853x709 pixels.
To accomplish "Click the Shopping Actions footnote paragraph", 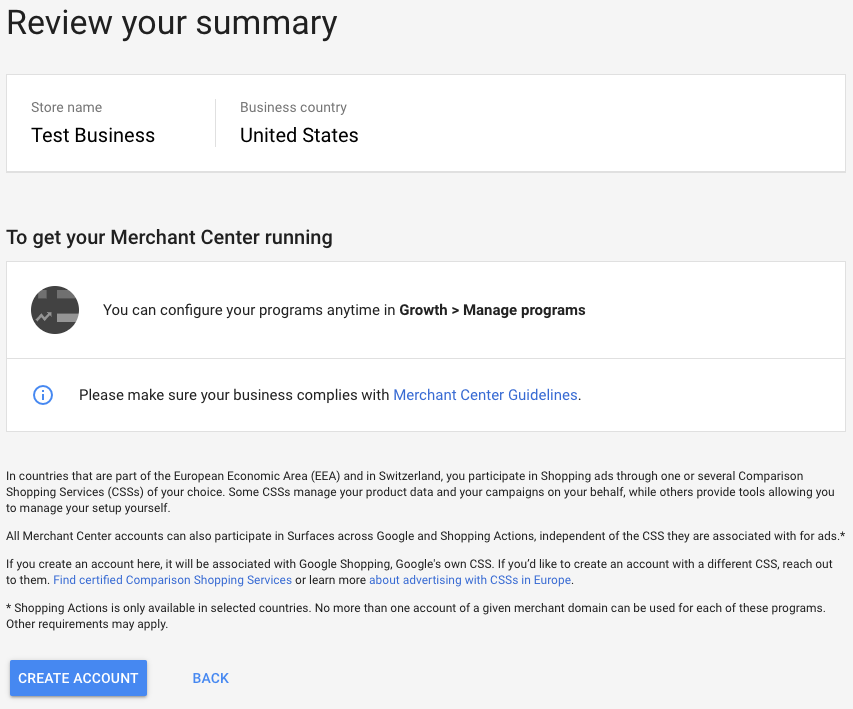I will (x=416, y=616).
